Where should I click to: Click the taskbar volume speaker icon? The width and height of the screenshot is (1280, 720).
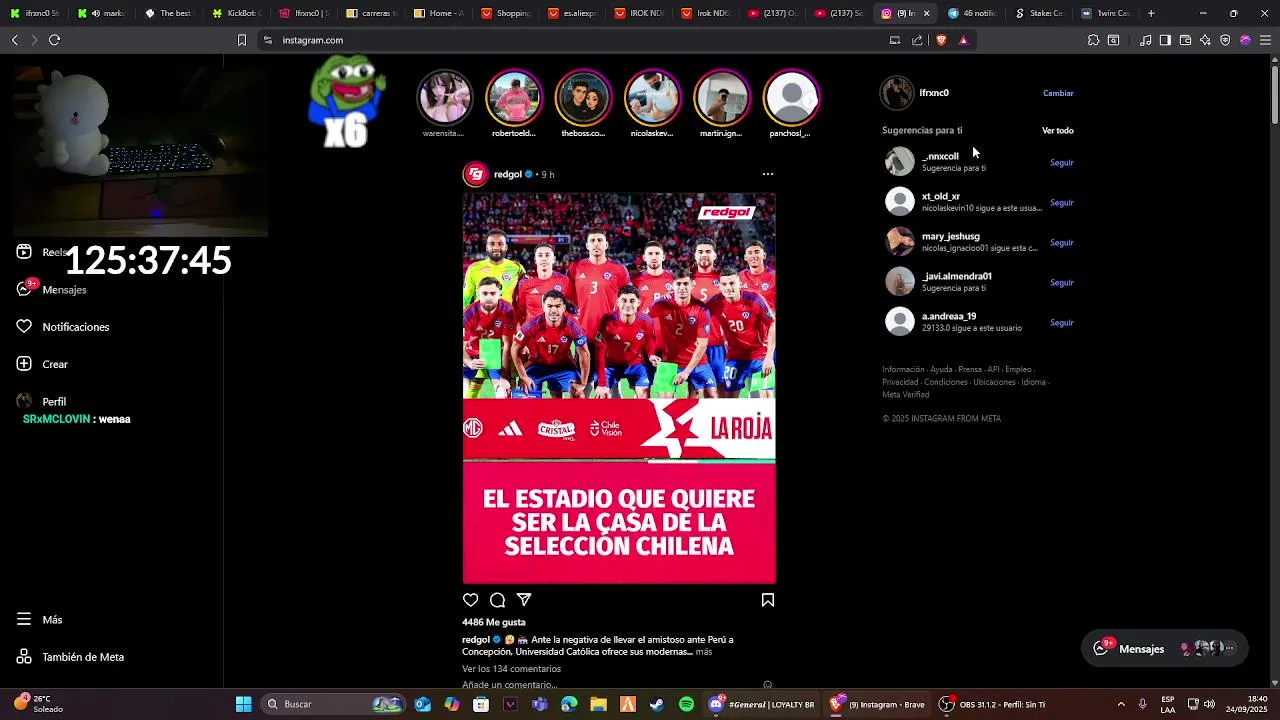(1209, 704)
